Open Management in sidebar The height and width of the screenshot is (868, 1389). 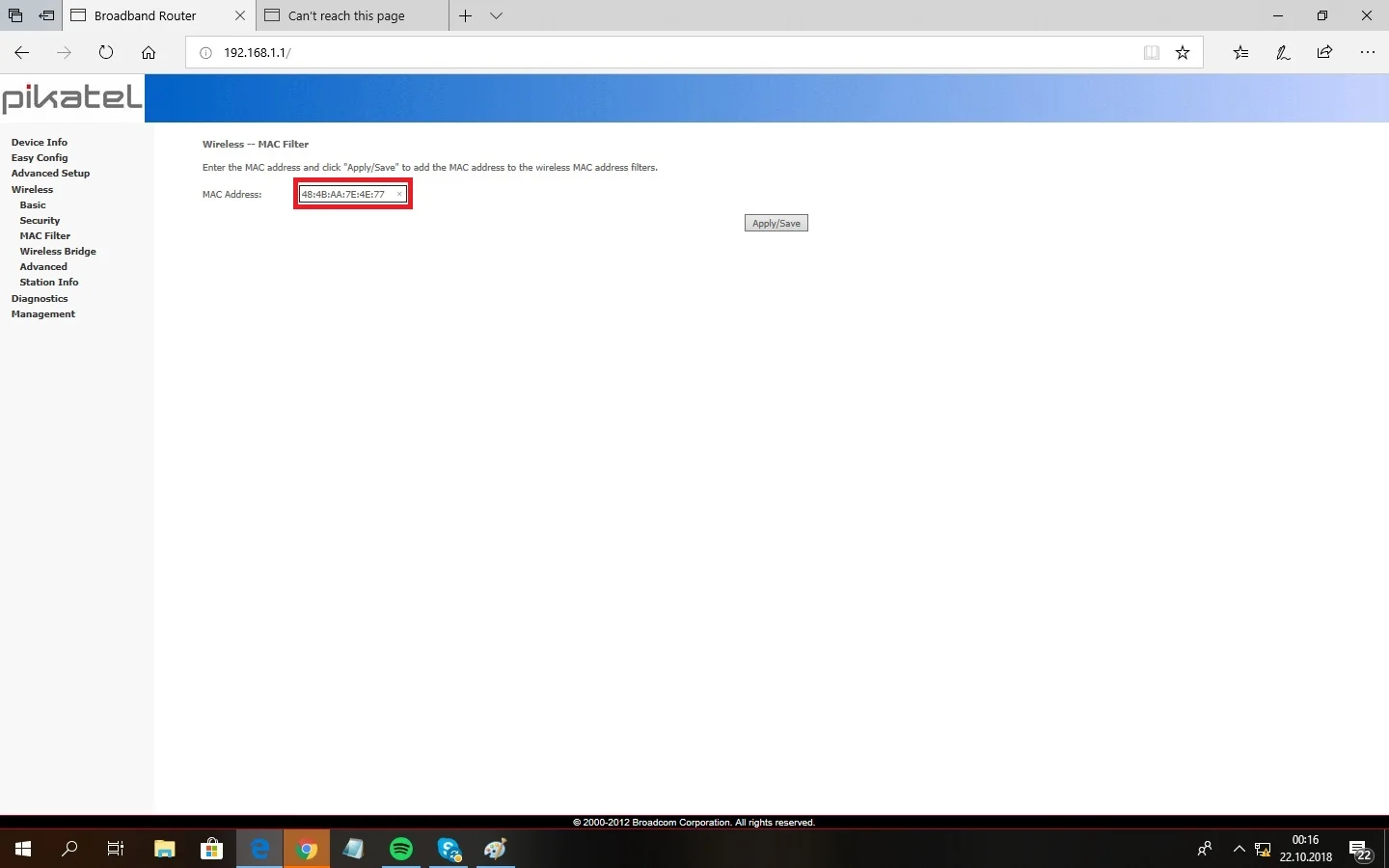click(43, 313)
